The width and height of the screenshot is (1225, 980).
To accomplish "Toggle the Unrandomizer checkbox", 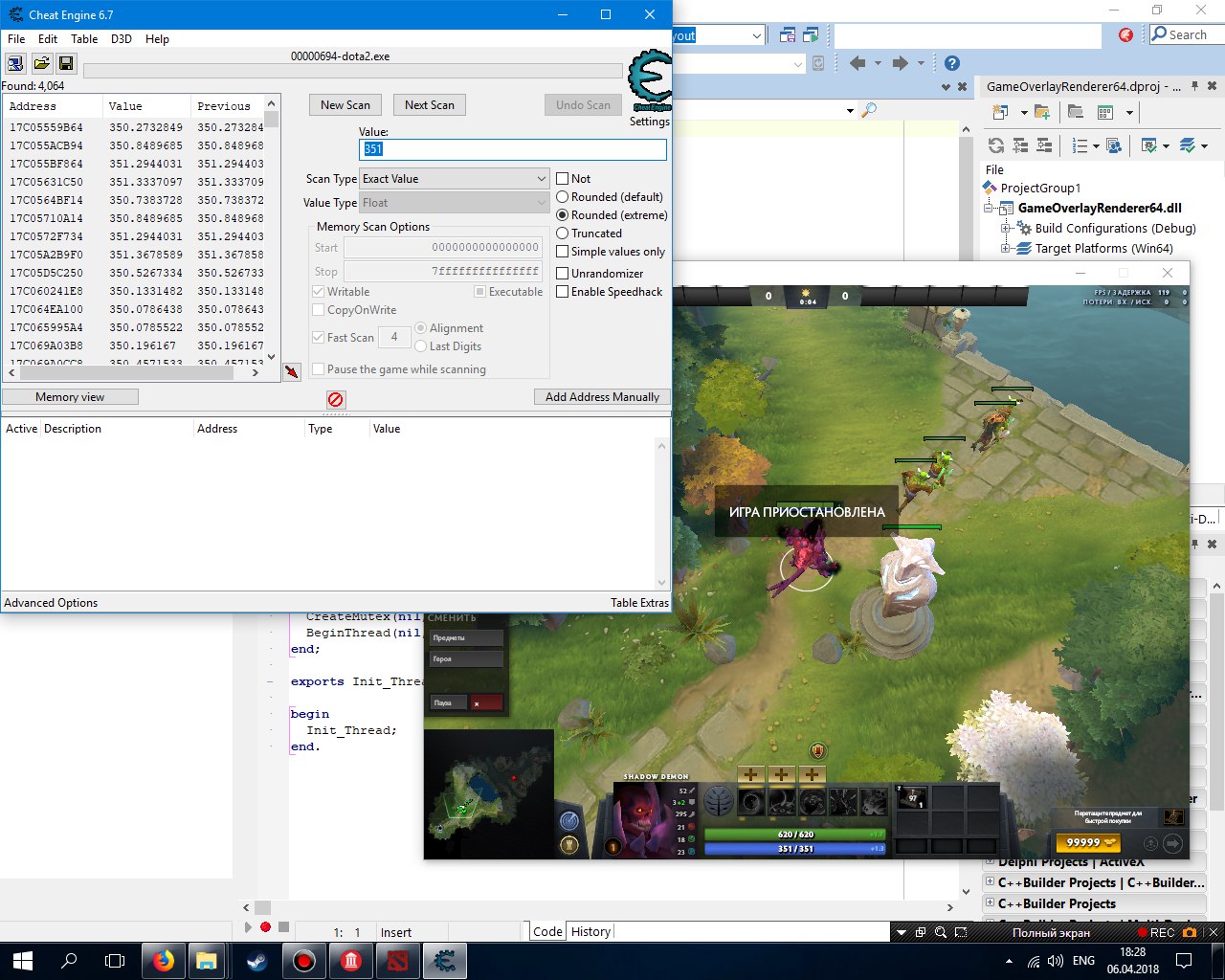I will (563, 274).
